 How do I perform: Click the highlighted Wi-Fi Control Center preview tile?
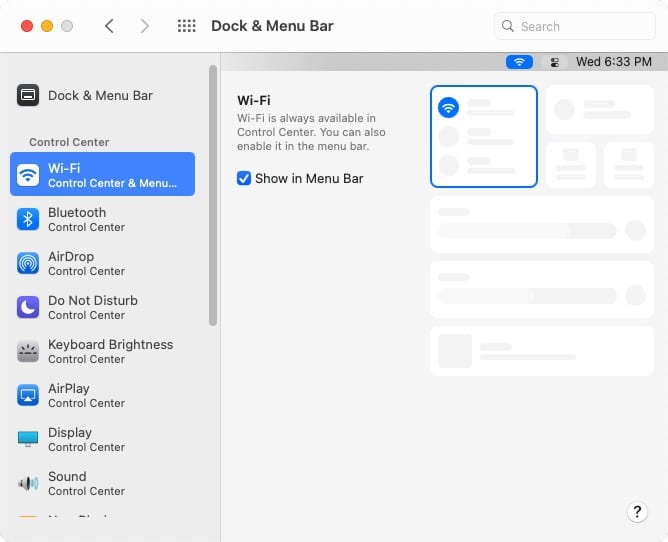click(484, 136)
